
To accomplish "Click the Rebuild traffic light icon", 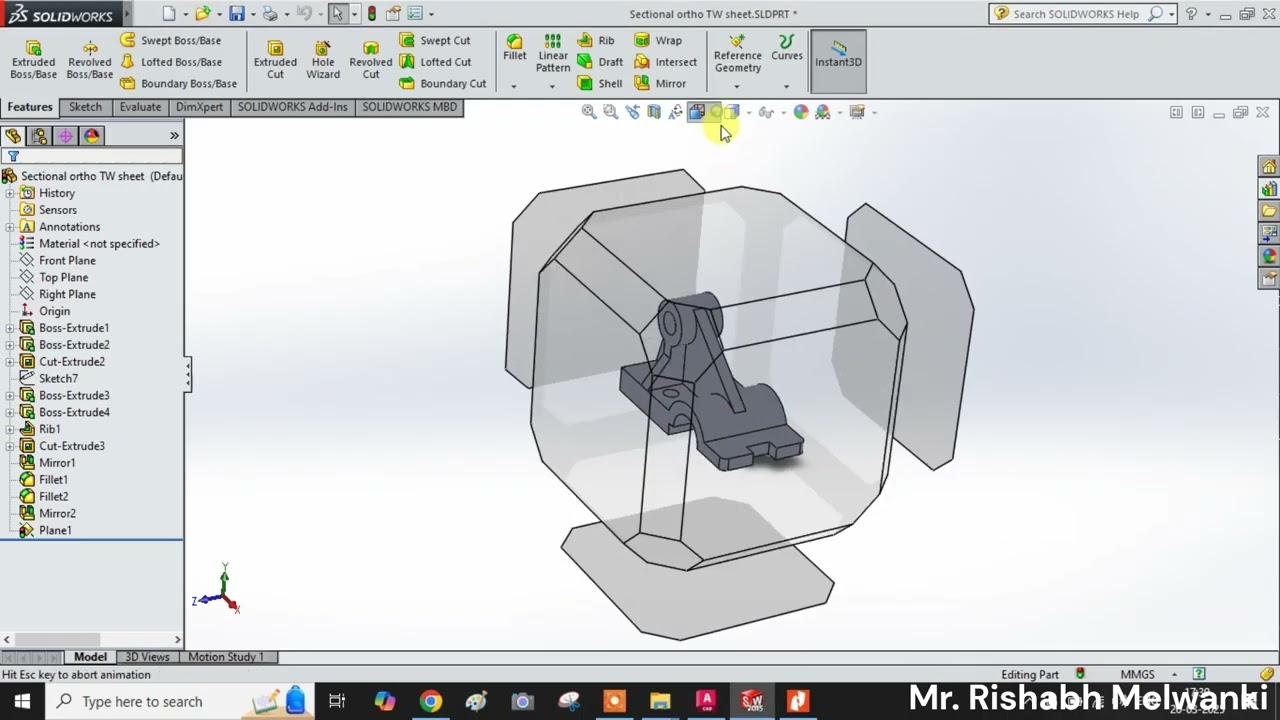I will tap(372, 14).
